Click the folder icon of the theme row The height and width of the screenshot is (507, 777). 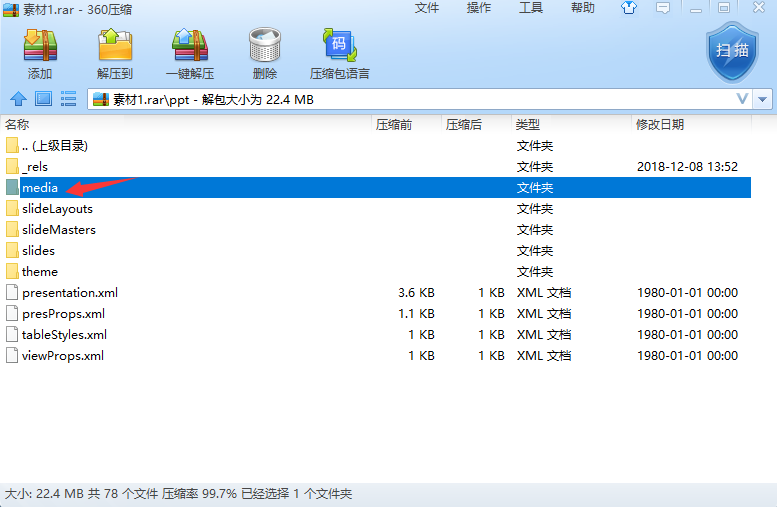(x=12, y=272)
